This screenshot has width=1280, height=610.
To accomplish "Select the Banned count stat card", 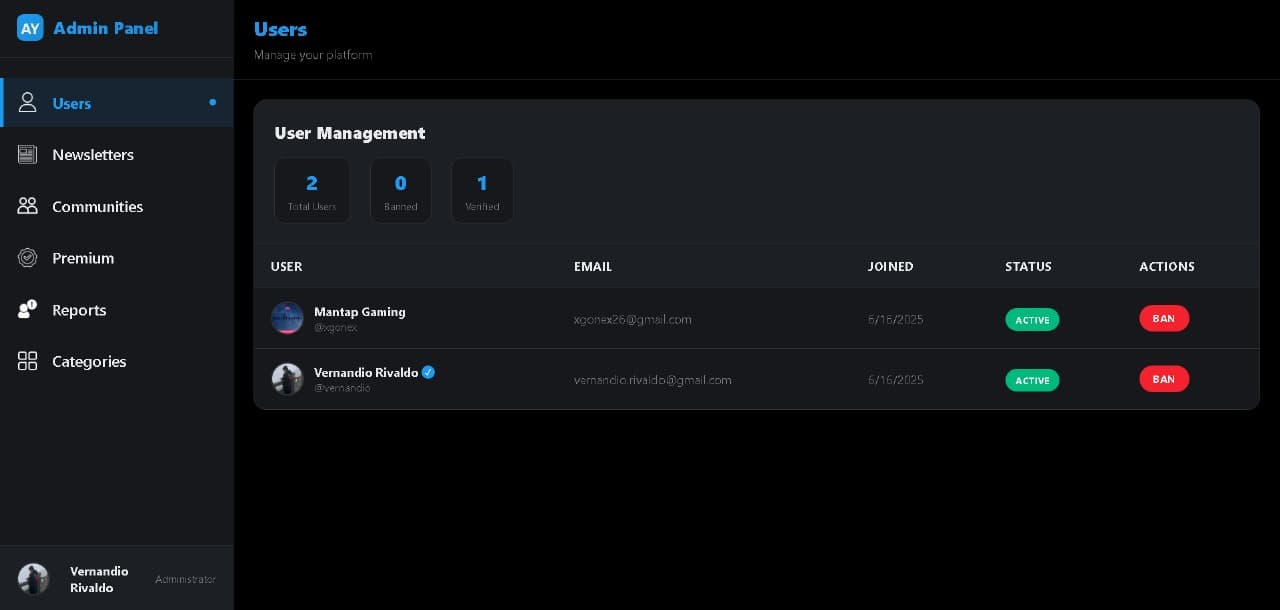I will [x=400, y=190].
